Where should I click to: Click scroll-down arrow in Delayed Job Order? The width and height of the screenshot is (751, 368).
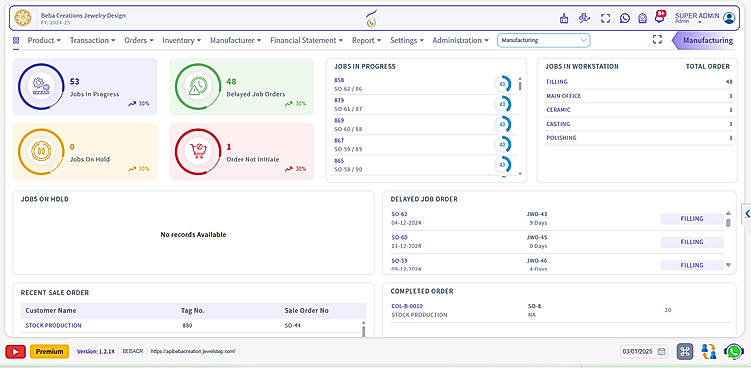point(728,265)
